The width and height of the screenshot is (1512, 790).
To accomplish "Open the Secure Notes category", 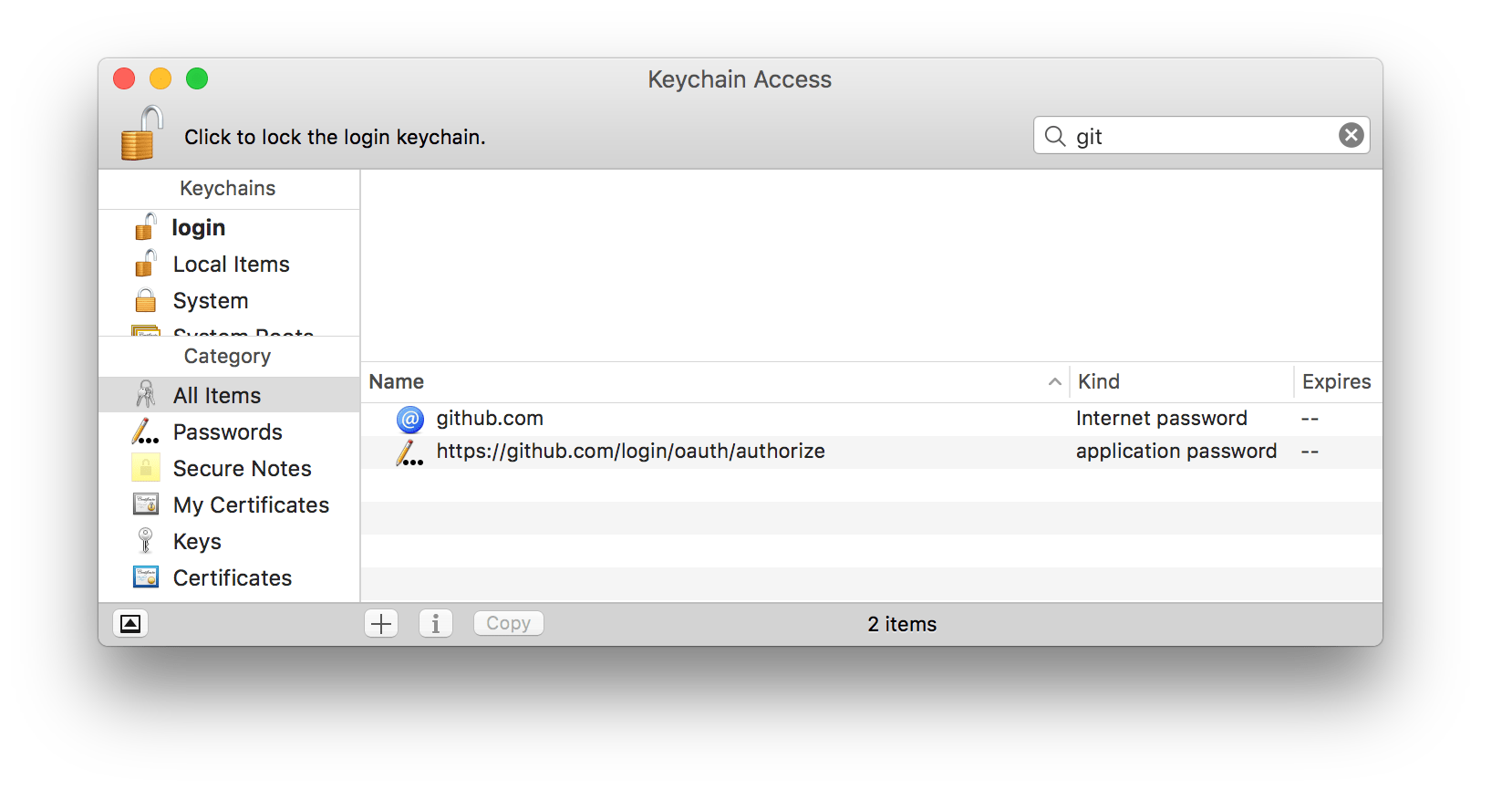I will [242, 469].
